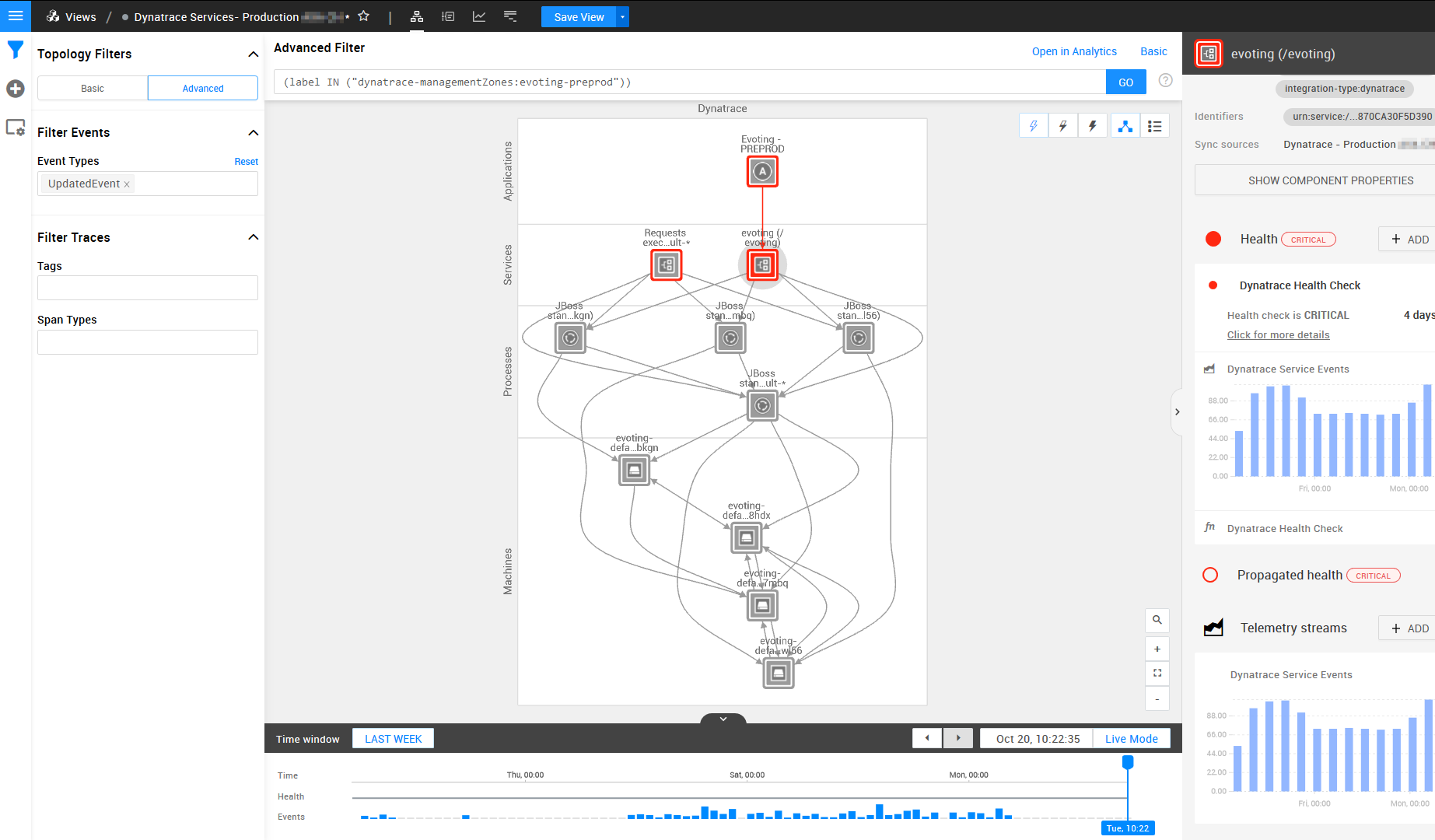Toggle the graph layout view button
The image size is (1435, 840).
pyautogui.click(x=1125, y=126)
